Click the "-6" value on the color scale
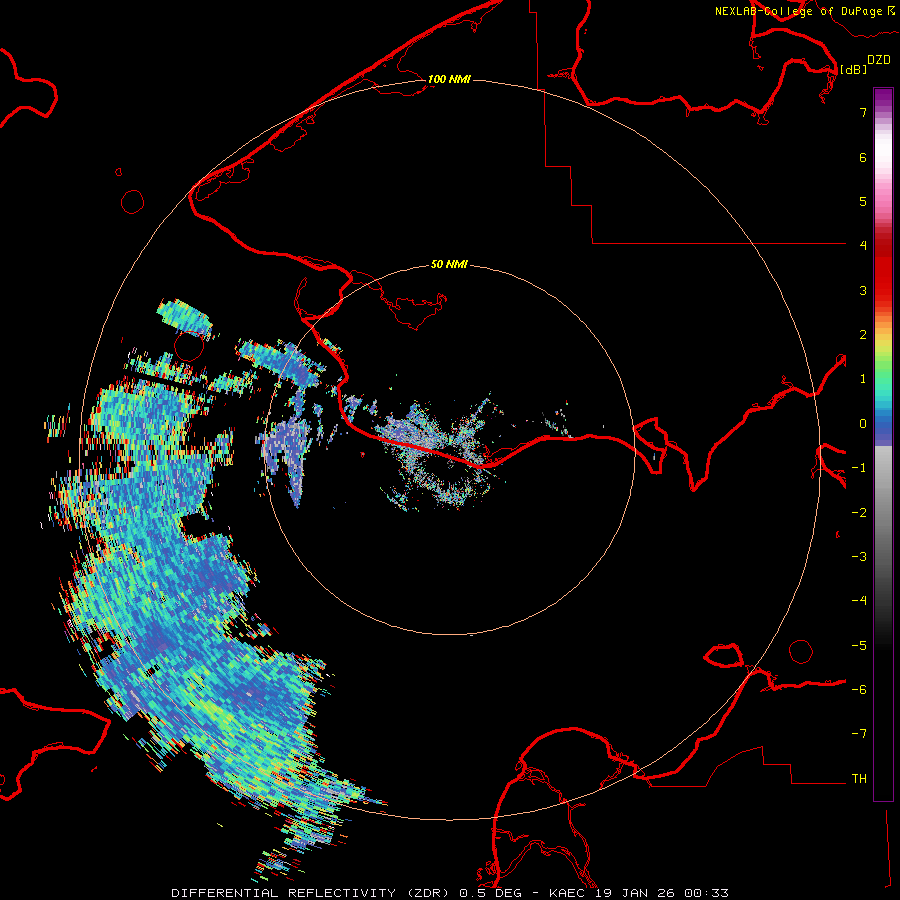This screenshot has height=900, width=900. pyautogui.click(x=859, y=690)
